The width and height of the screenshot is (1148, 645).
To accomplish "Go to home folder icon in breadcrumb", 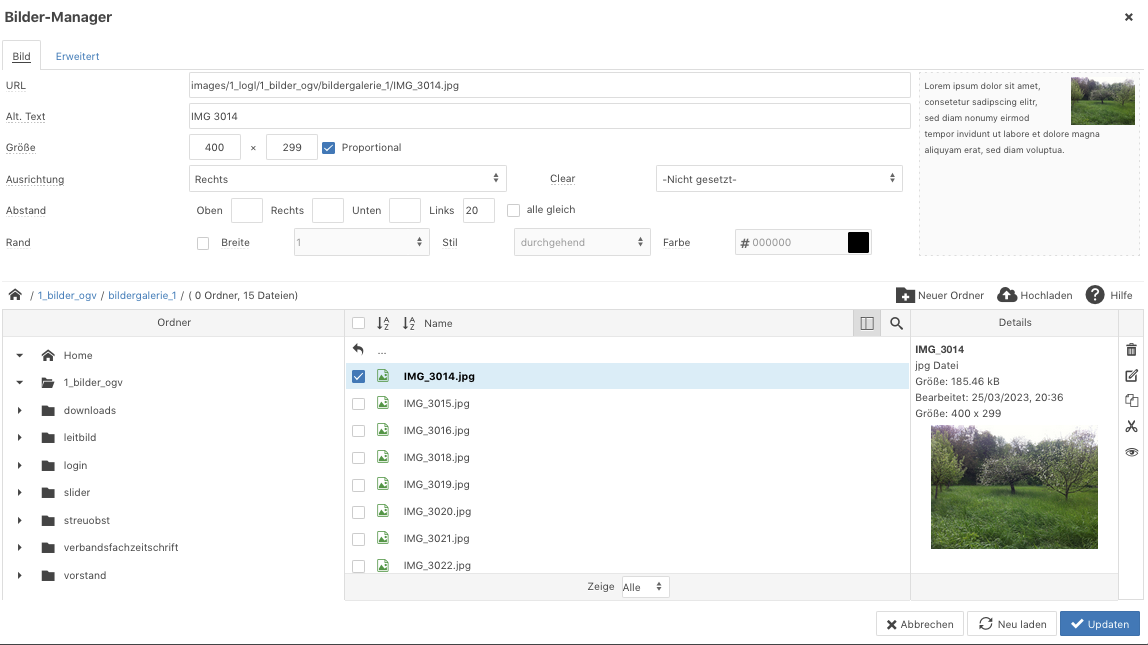I will tap(15, 295).
